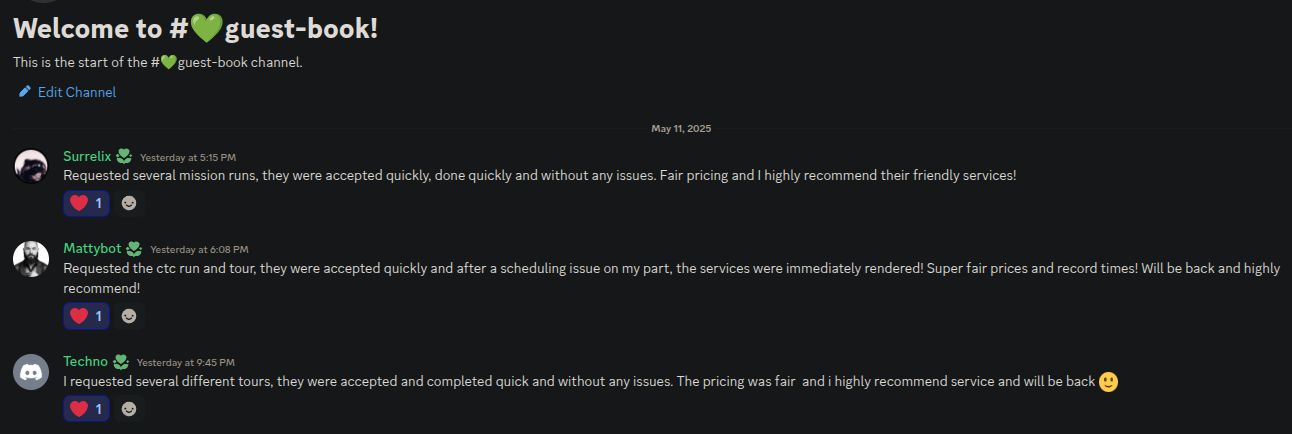Viewport: 1292px width, 434px height.
Task: Toggle the heart reaction on Techno's message
Action: [86, 409]
